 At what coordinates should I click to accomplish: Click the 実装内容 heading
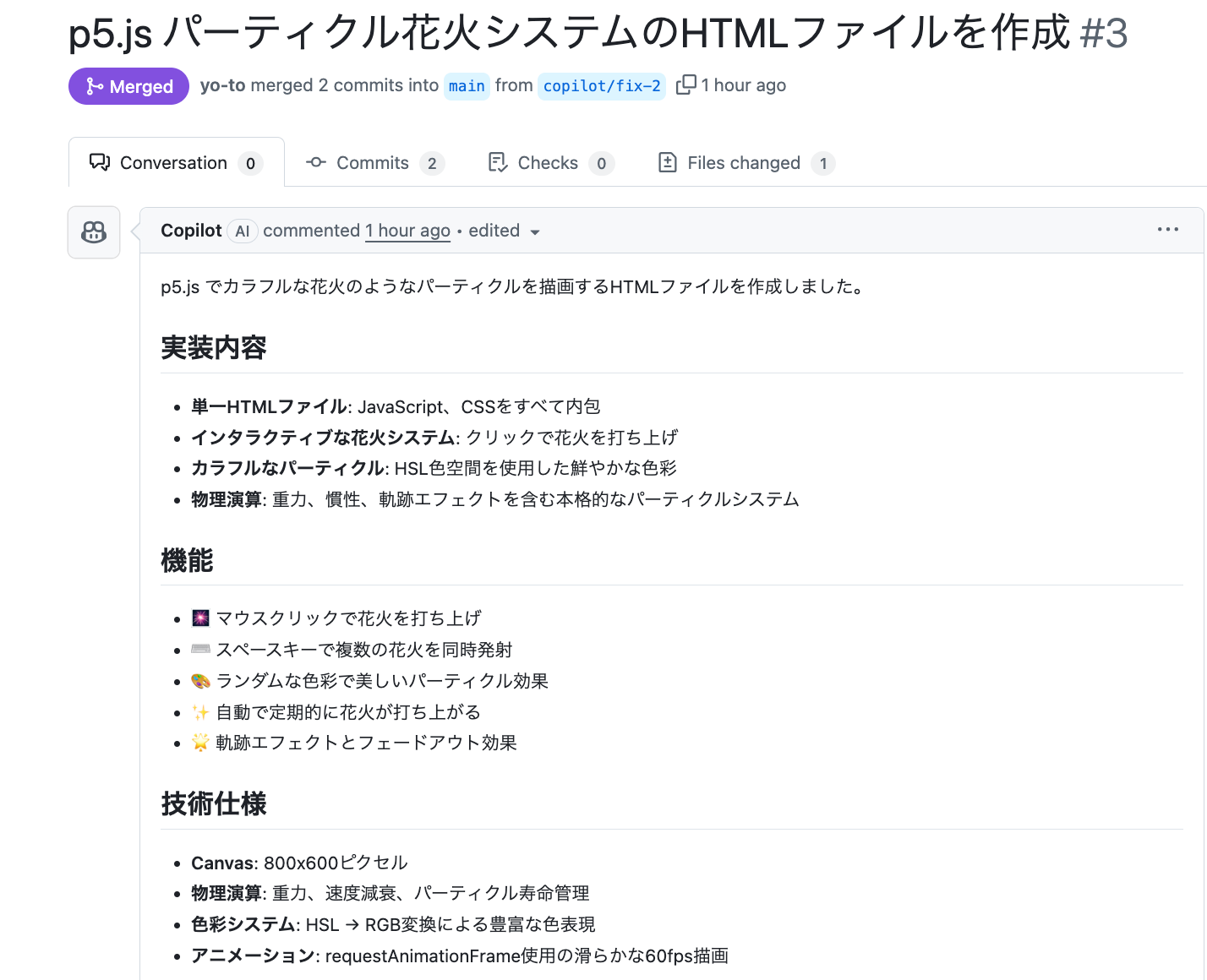[214, 348]
